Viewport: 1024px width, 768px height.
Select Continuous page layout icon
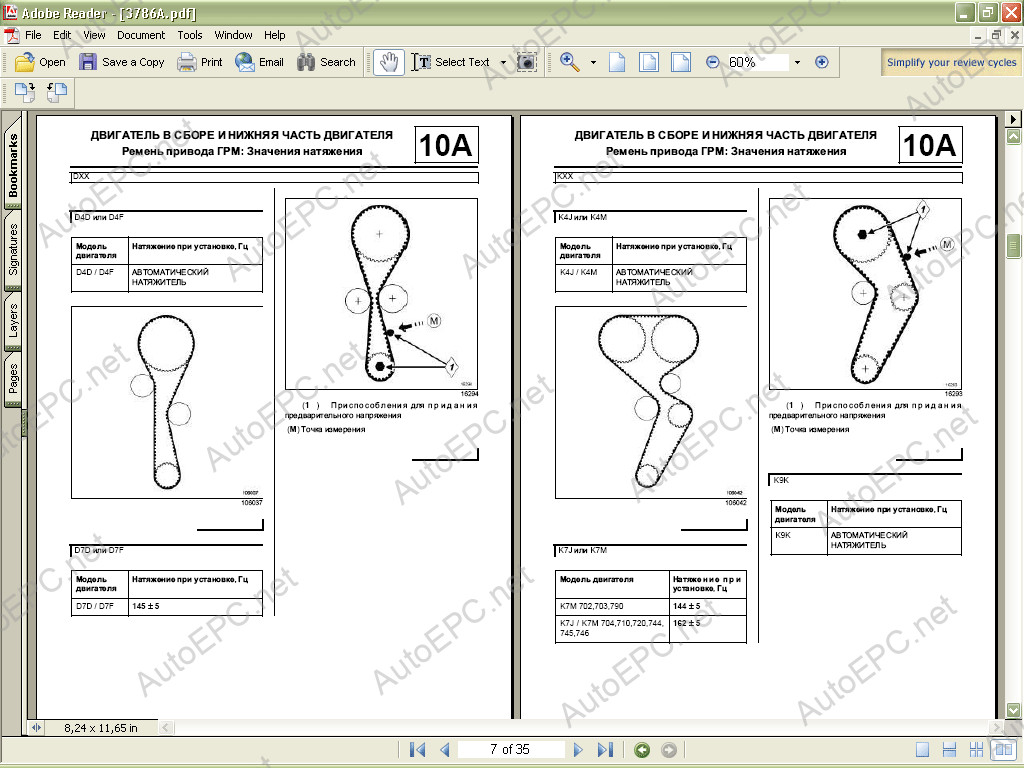pos(950,750)
